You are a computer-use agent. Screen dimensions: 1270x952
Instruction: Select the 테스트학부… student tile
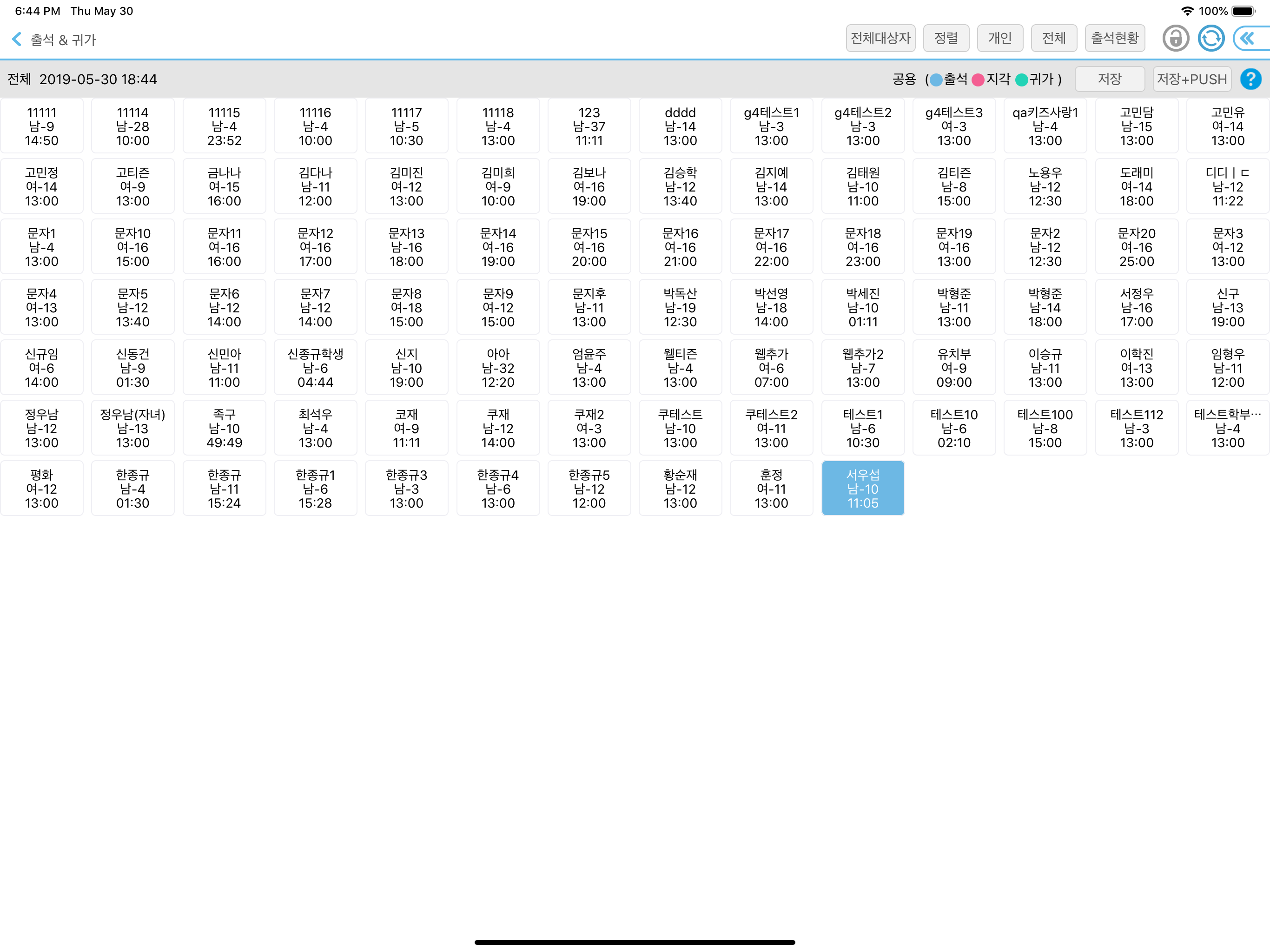(1228, 428)
